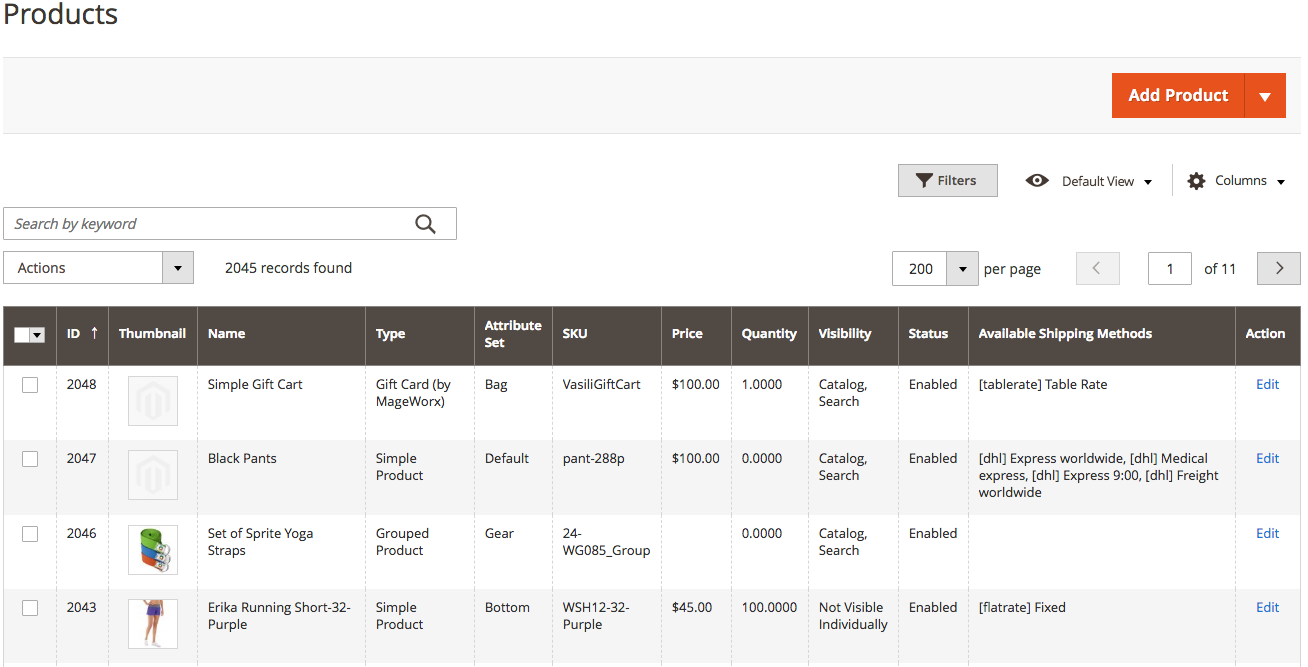Click the 2045 records found text
Image resolution: width=1308 pixels, height=667 pixels.
click(288, 268)
